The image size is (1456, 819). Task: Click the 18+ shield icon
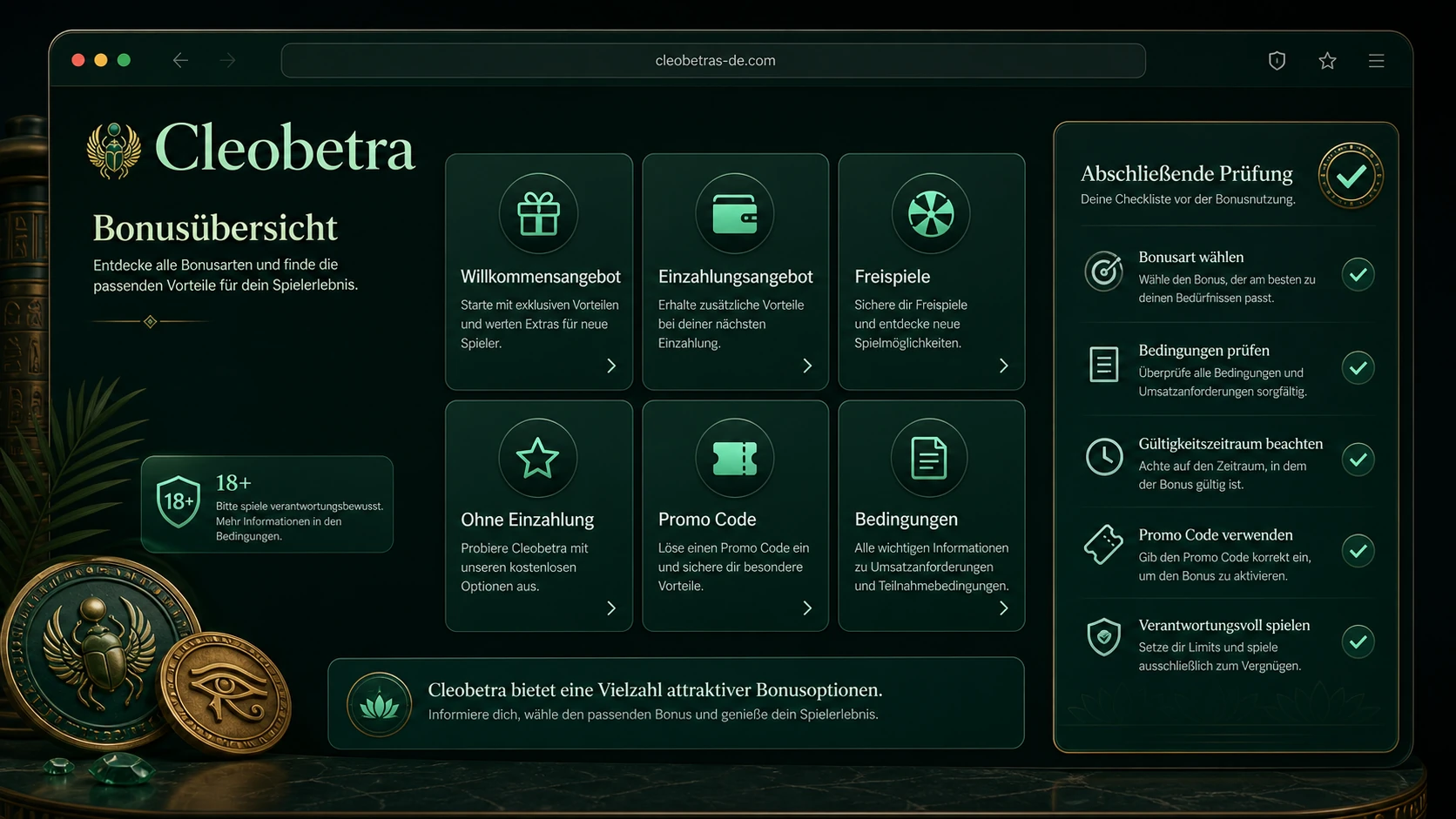click(179, 501)
